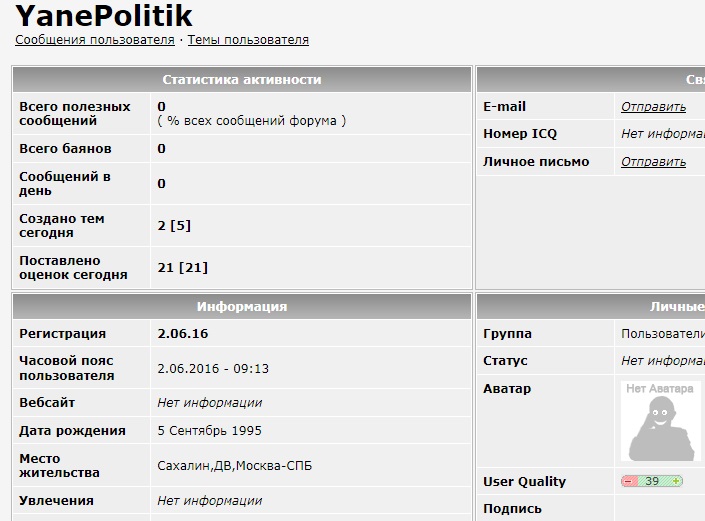Viewport: 705px width, 521px height.
Task: Click the 'Нет Аватара' placeholder avatar image
Action: tap(660, 421)
